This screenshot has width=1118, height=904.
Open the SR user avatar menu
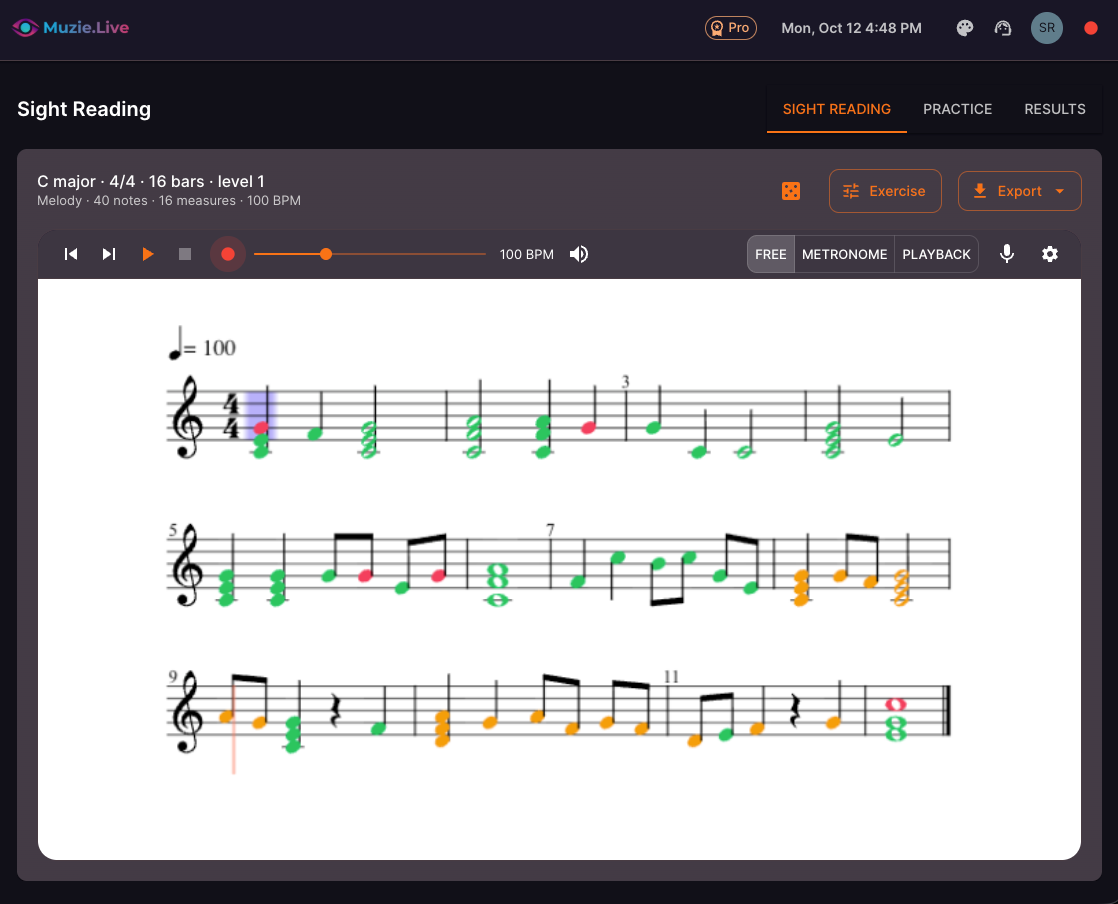pyautogui.click(x=1047, y=28)
